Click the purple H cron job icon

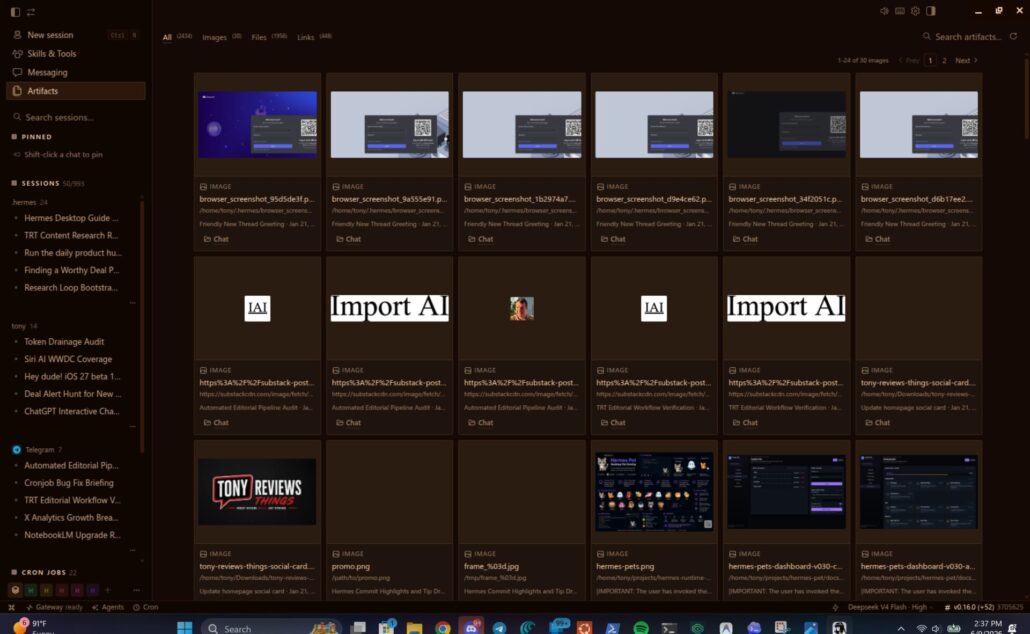click(93, 590)
